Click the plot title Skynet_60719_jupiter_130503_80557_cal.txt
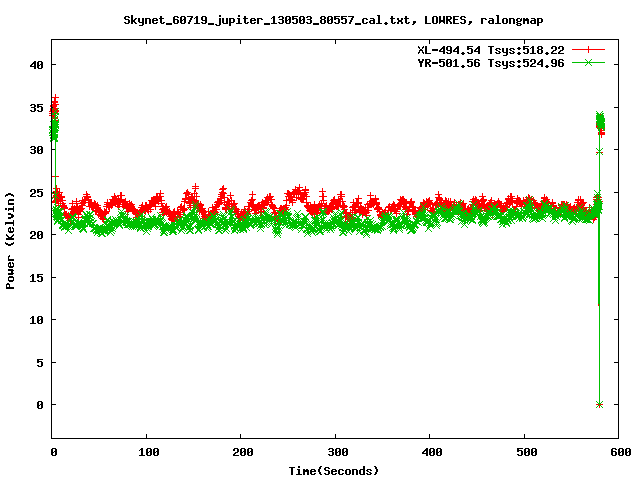The image size is (640, 480). [x=333, y=20]
